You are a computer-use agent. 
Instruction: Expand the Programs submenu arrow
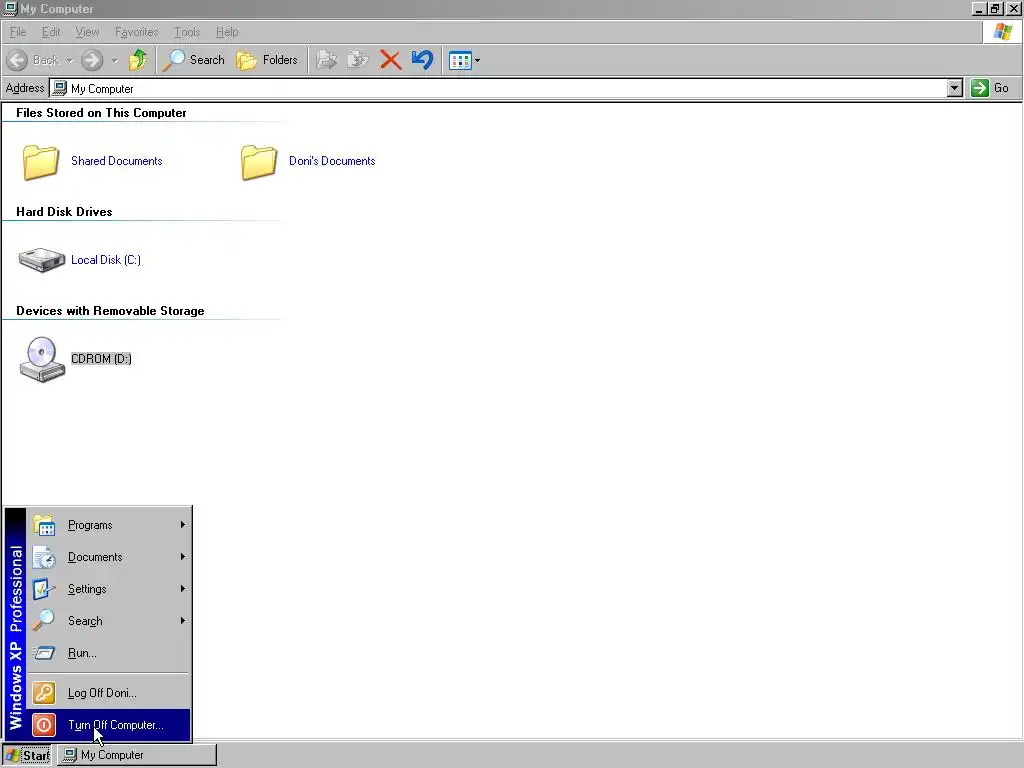point(183,525)
